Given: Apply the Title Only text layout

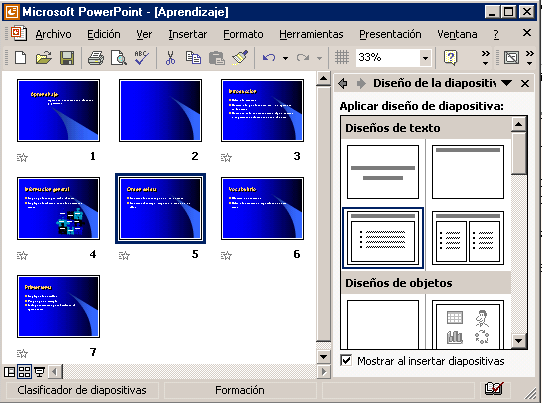Looking at the screenshot, I should (x=468, y=172).
